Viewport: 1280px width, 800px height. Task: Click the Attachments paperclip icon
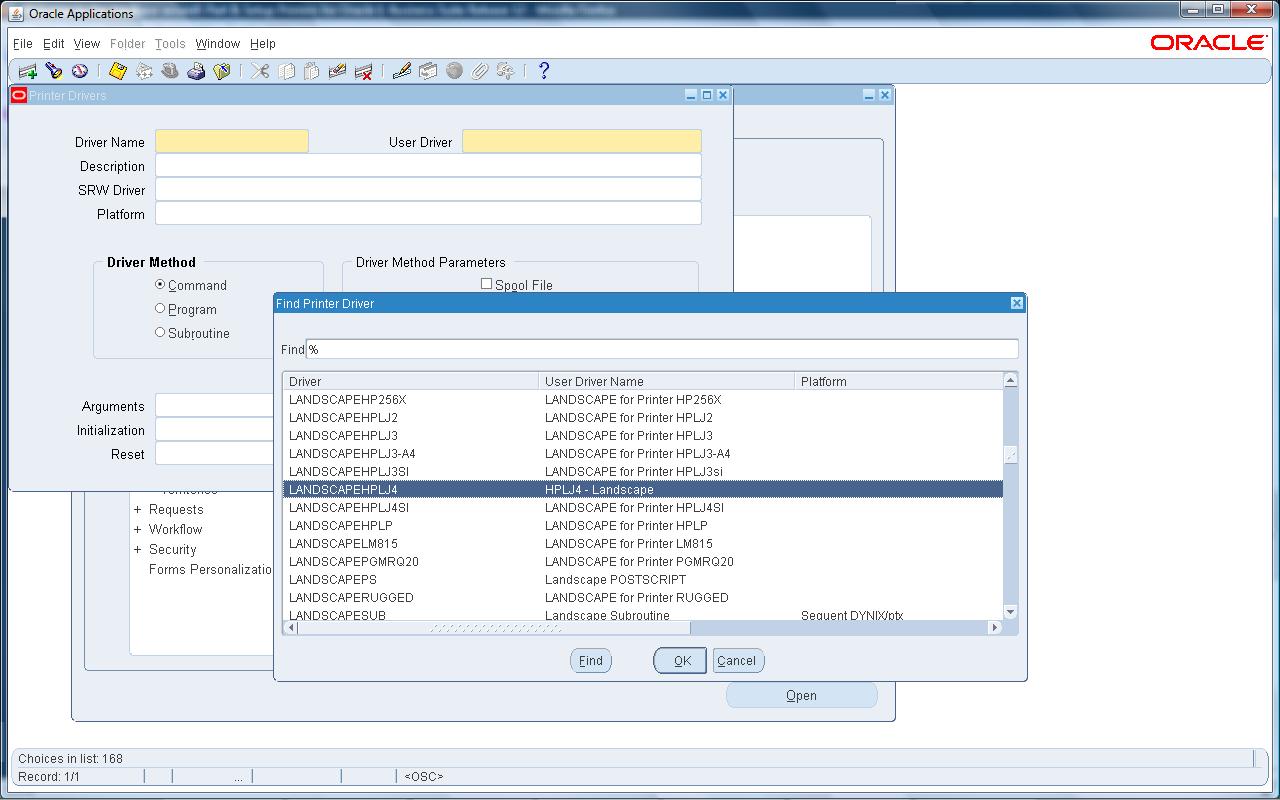480,71
